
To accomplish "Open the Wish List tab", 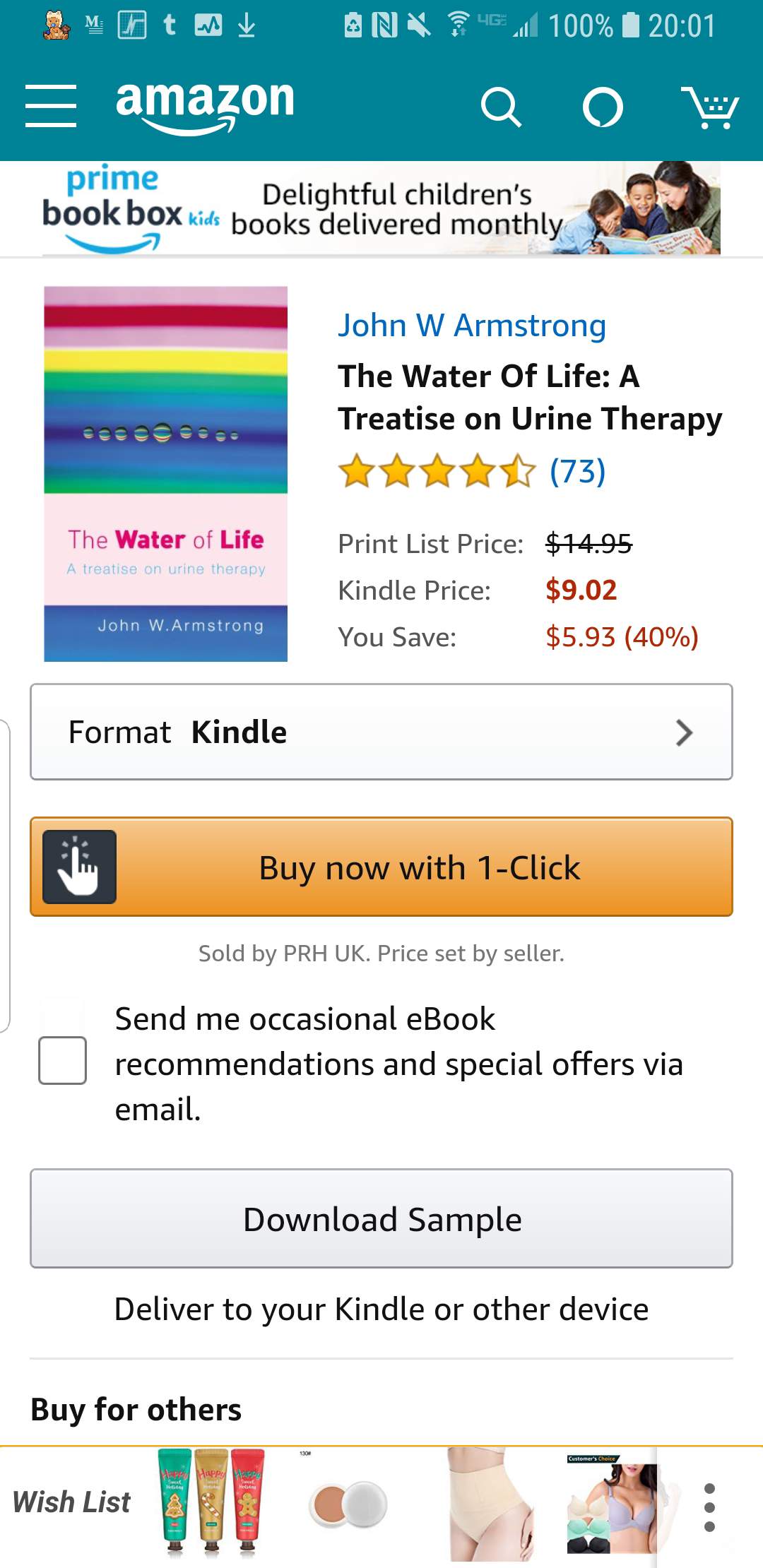I will 72,1502.
